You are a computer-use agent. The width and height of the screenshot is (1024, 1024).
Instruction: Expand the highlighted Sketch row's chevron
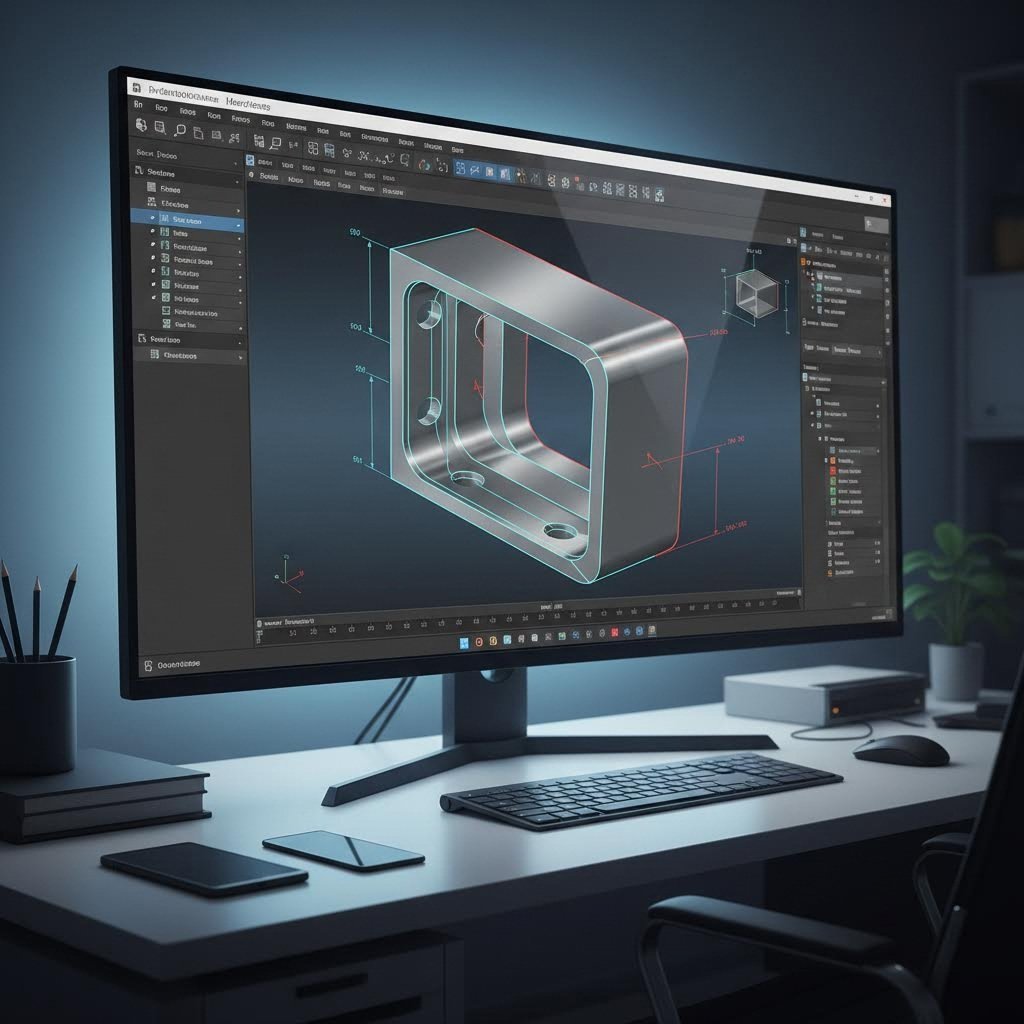(x=239, y=226)
